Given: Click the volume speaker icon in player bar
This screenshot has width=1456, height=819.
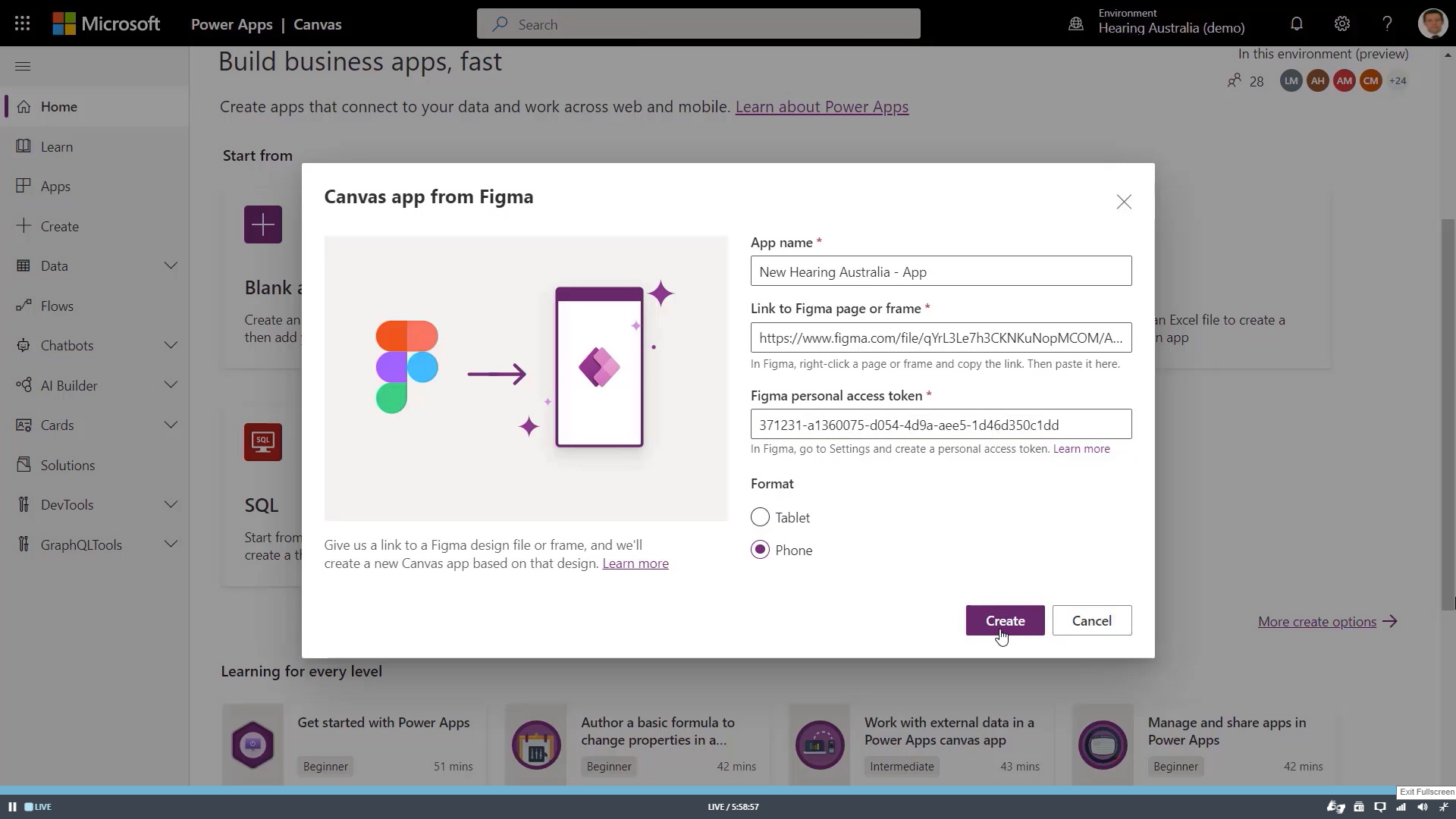Looking at the screenshot, I should 1423,807.
